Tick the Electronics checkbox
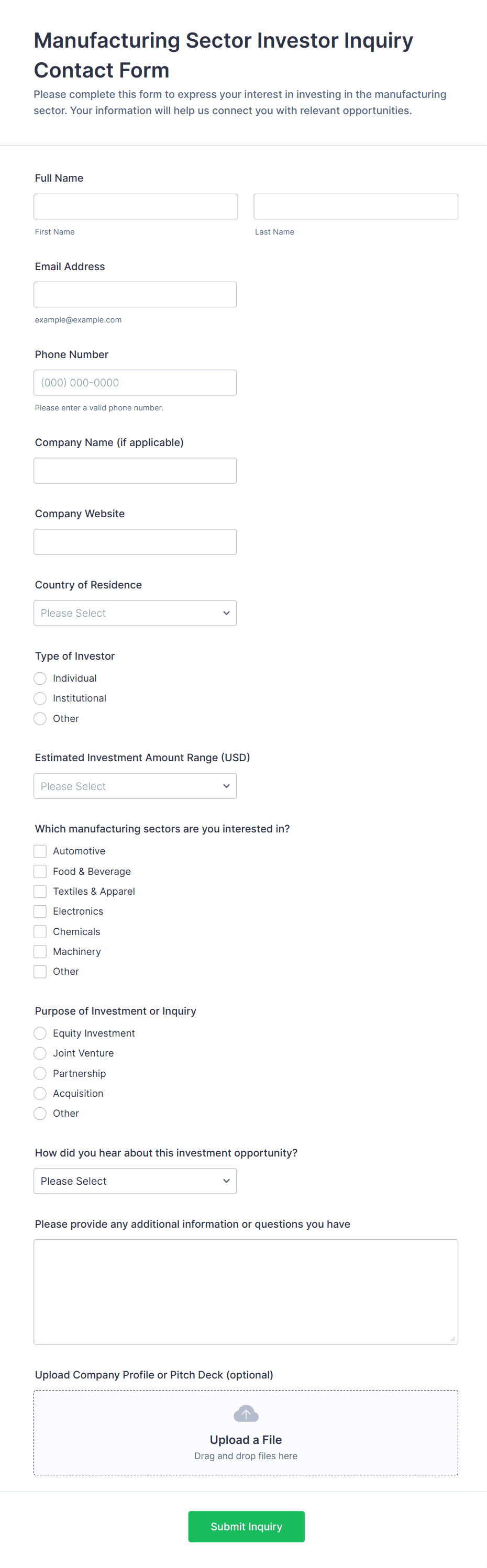 [40, 911]
